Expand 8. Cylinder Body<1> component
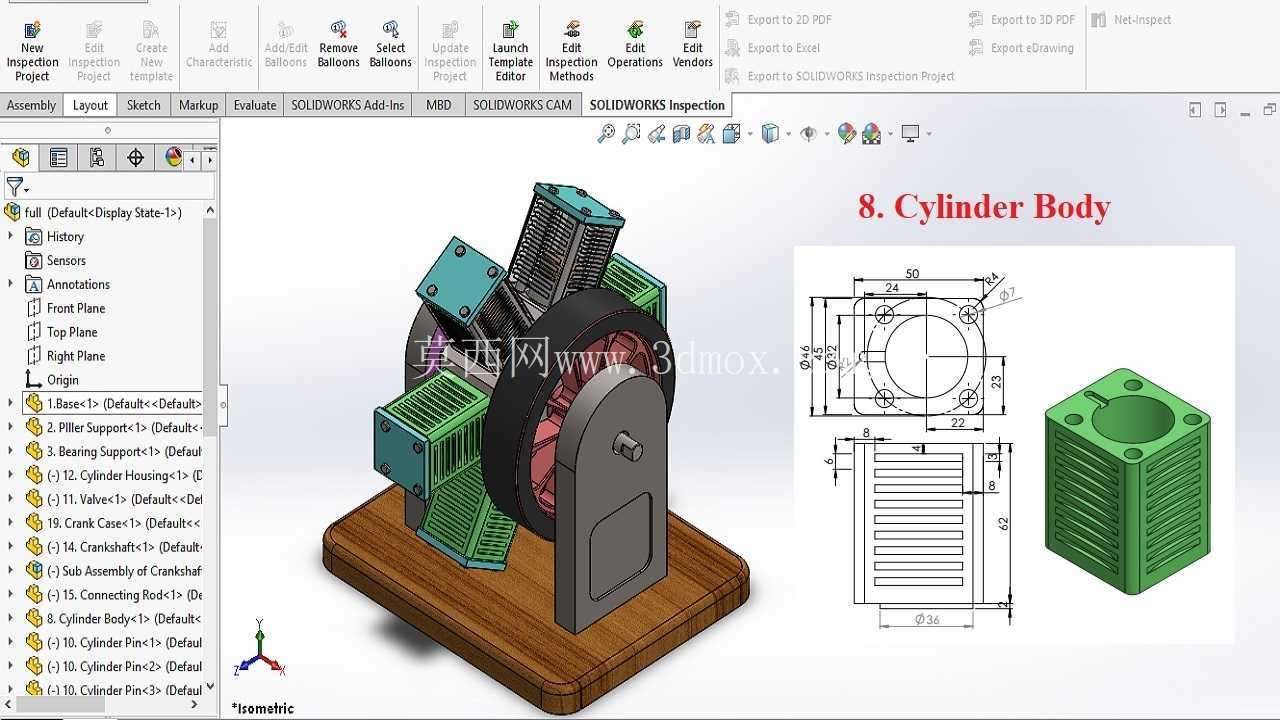The height and width of the screenshot is (720, 1280). point(11,618)
